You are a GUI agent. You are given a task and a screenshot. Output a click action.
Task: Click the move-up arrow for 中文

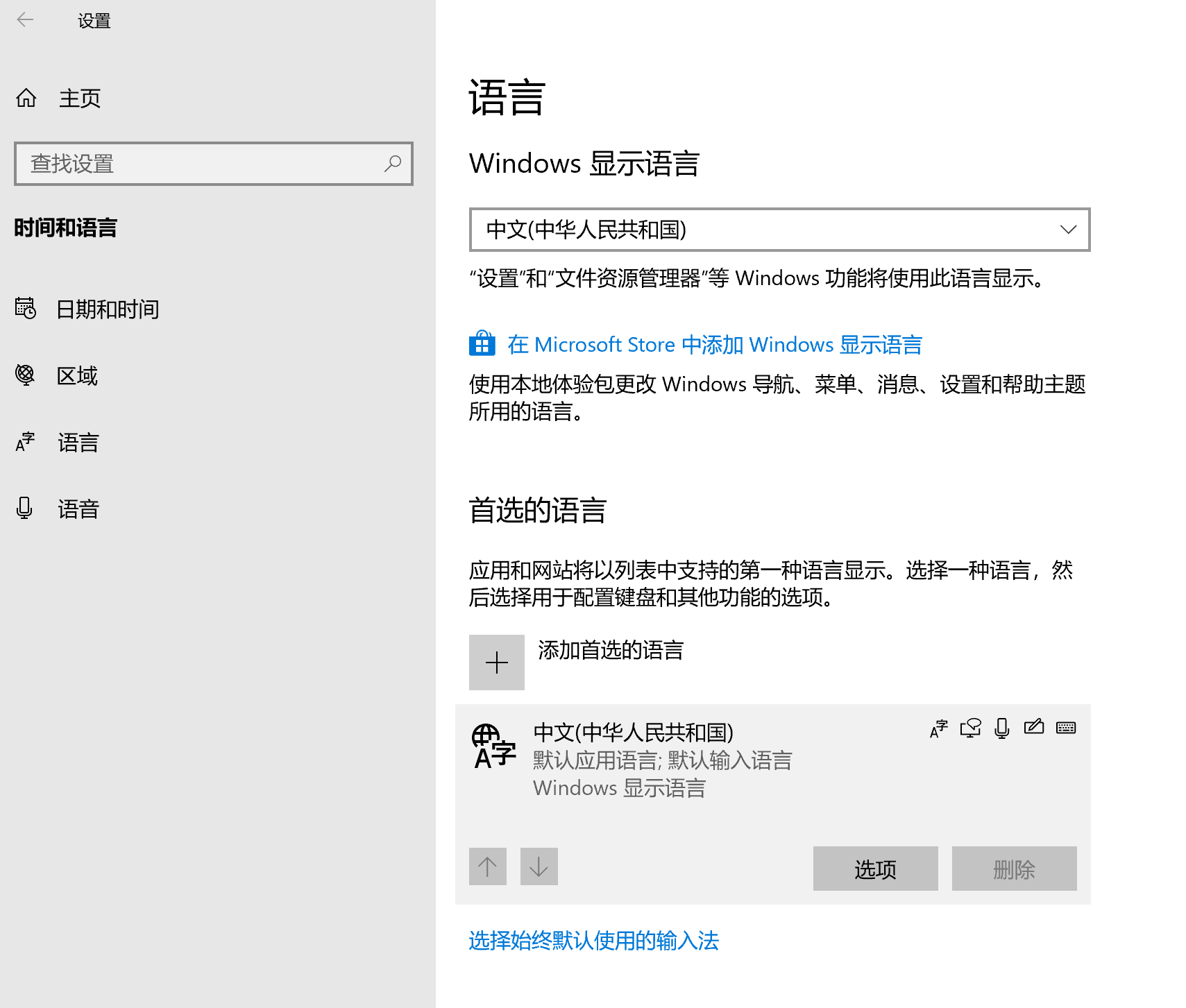488,866
